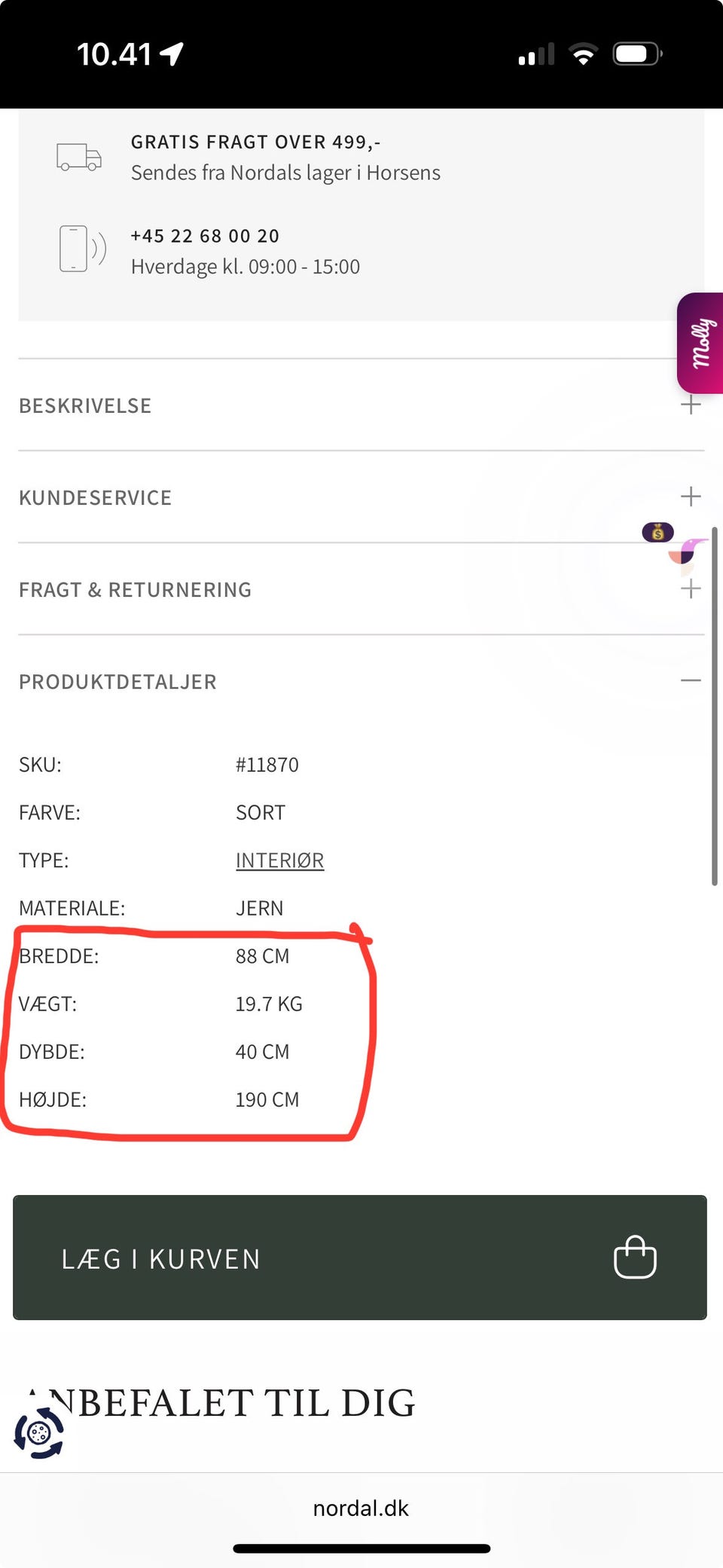Image resolution: width=723 pixels, height=1568 pixels.
Task: Tap the delivery truck icon
Action: coord(79,157)
